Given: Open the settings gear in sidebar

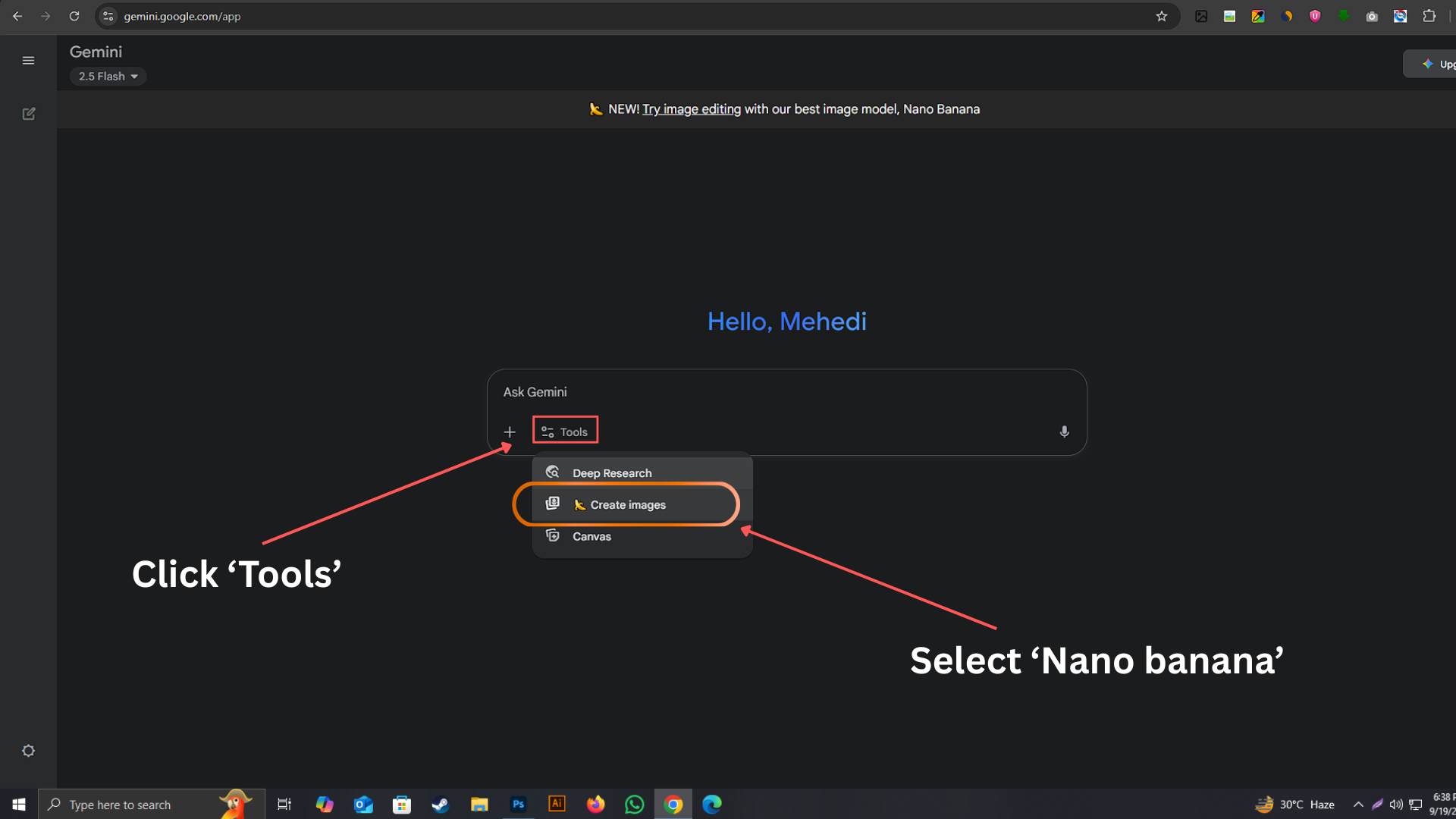Looking at the screenshot, I should pos(29,751).
